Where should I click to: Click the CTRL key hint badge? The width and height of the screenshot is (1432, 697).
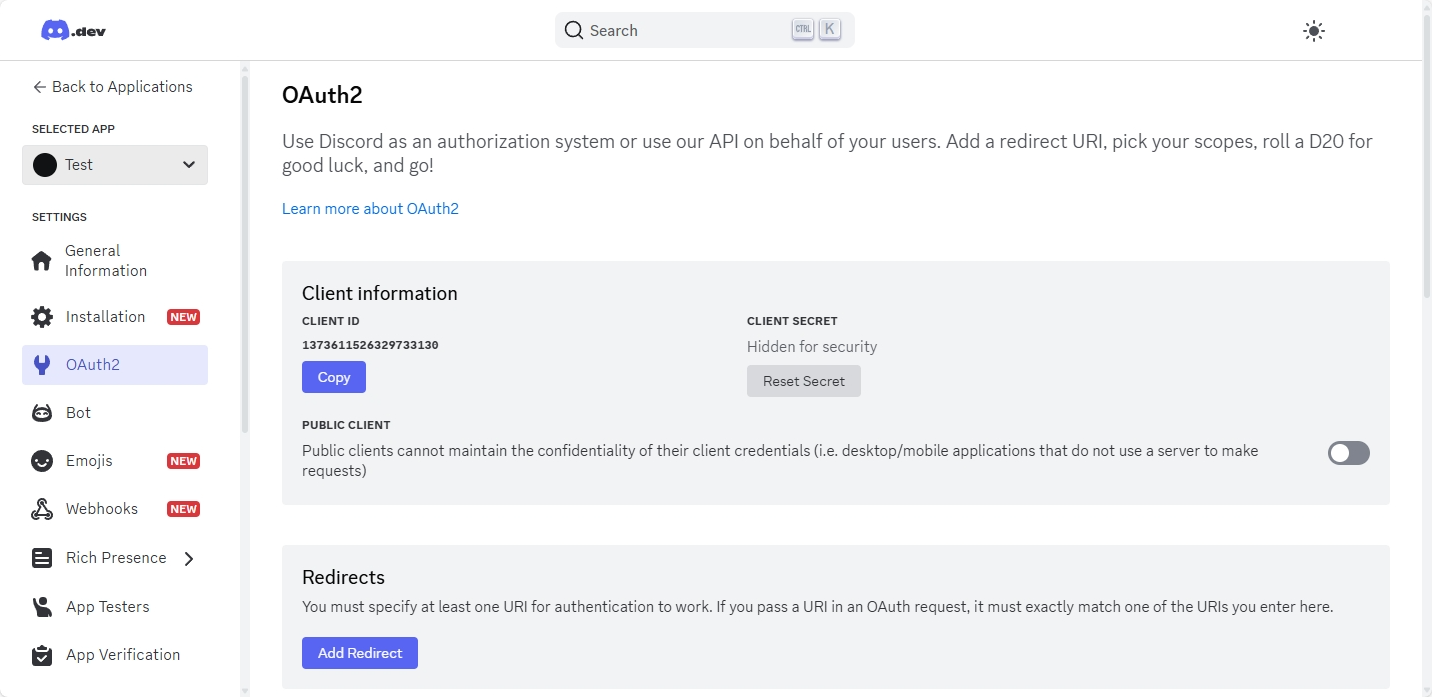tap(803, 30)
